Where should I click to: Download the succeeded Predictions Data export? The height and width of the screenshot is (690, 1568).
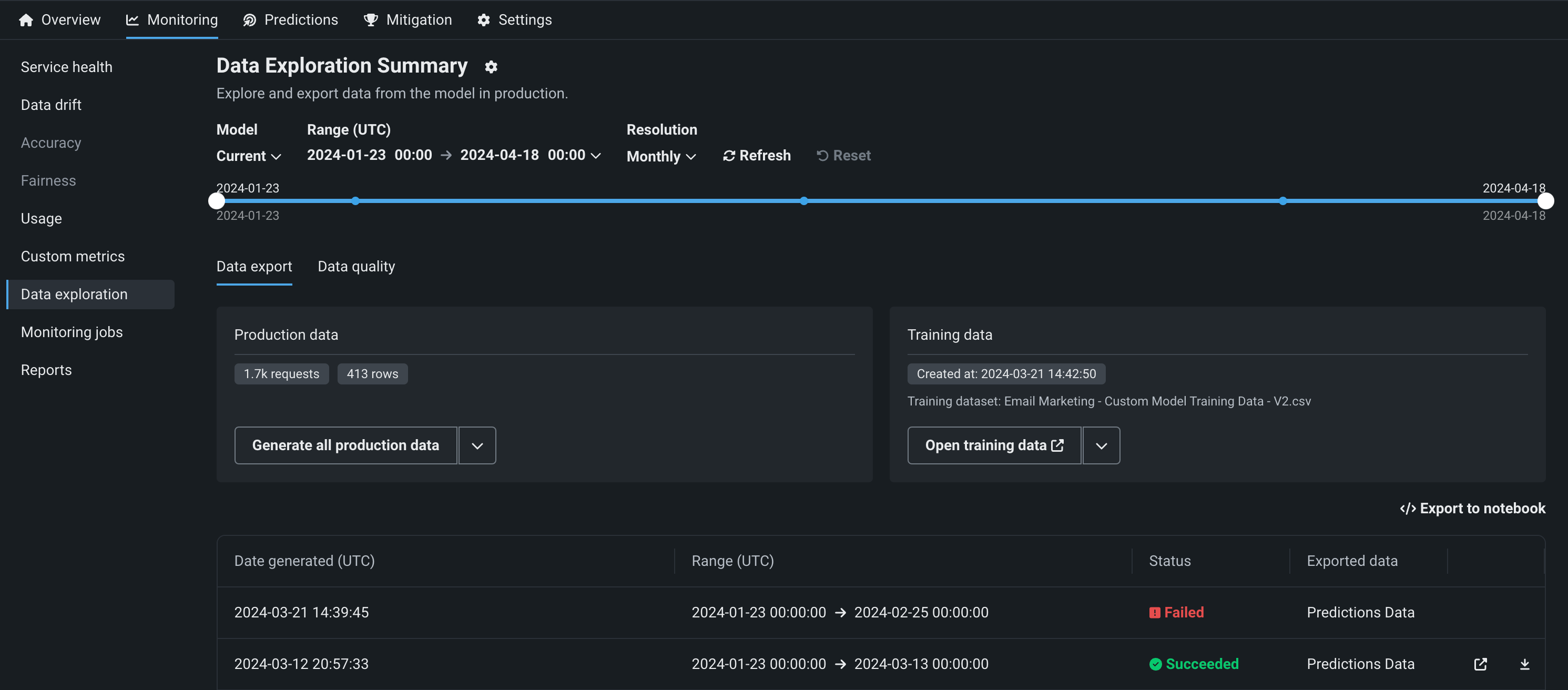[1524, 664]
